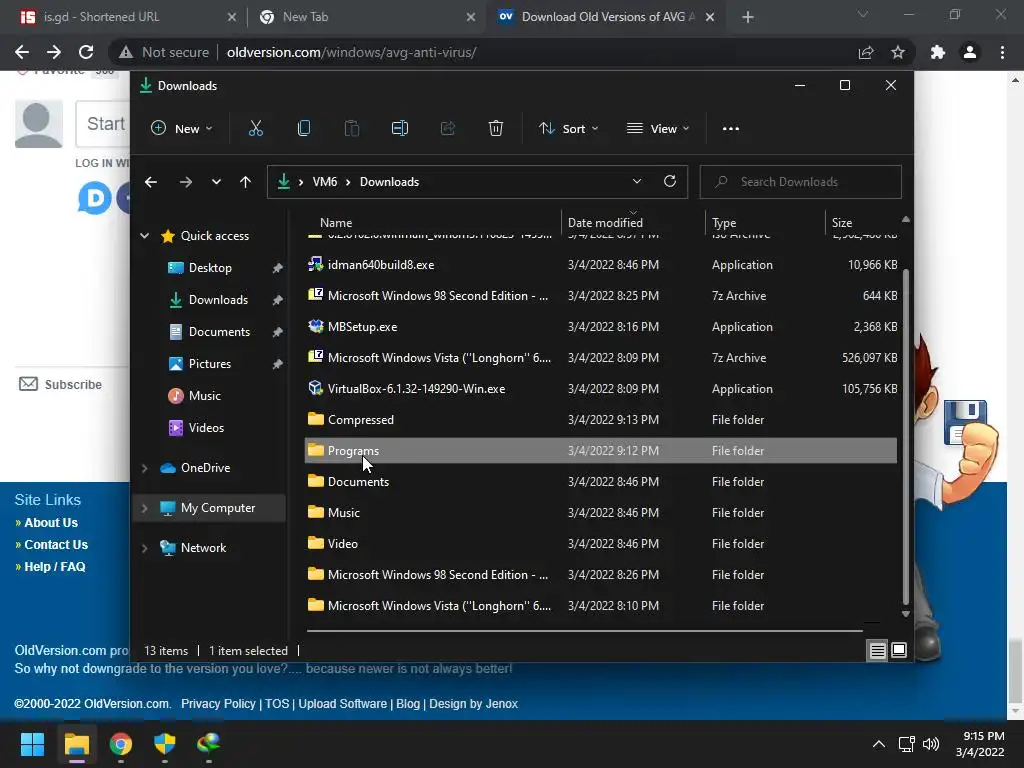The width and height of the screenshot is (1024, 768).
Task: Open the New dropdown in Explorer
Action: coord(182,129)
